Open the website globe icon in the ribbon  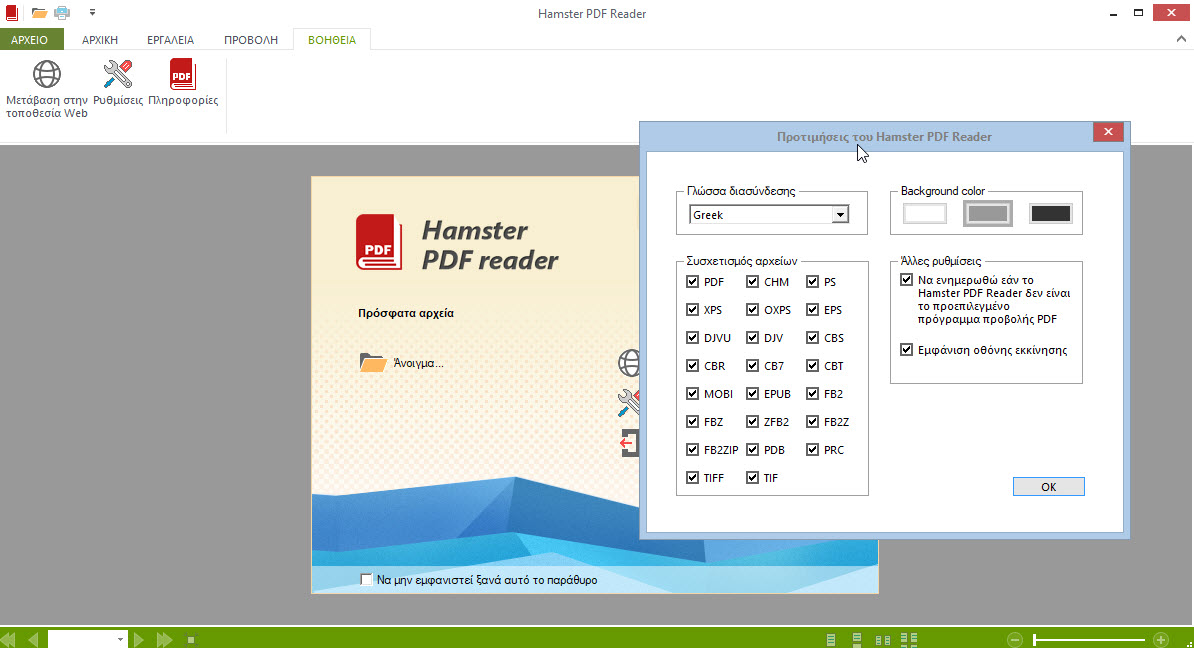(x=46, y=75)
